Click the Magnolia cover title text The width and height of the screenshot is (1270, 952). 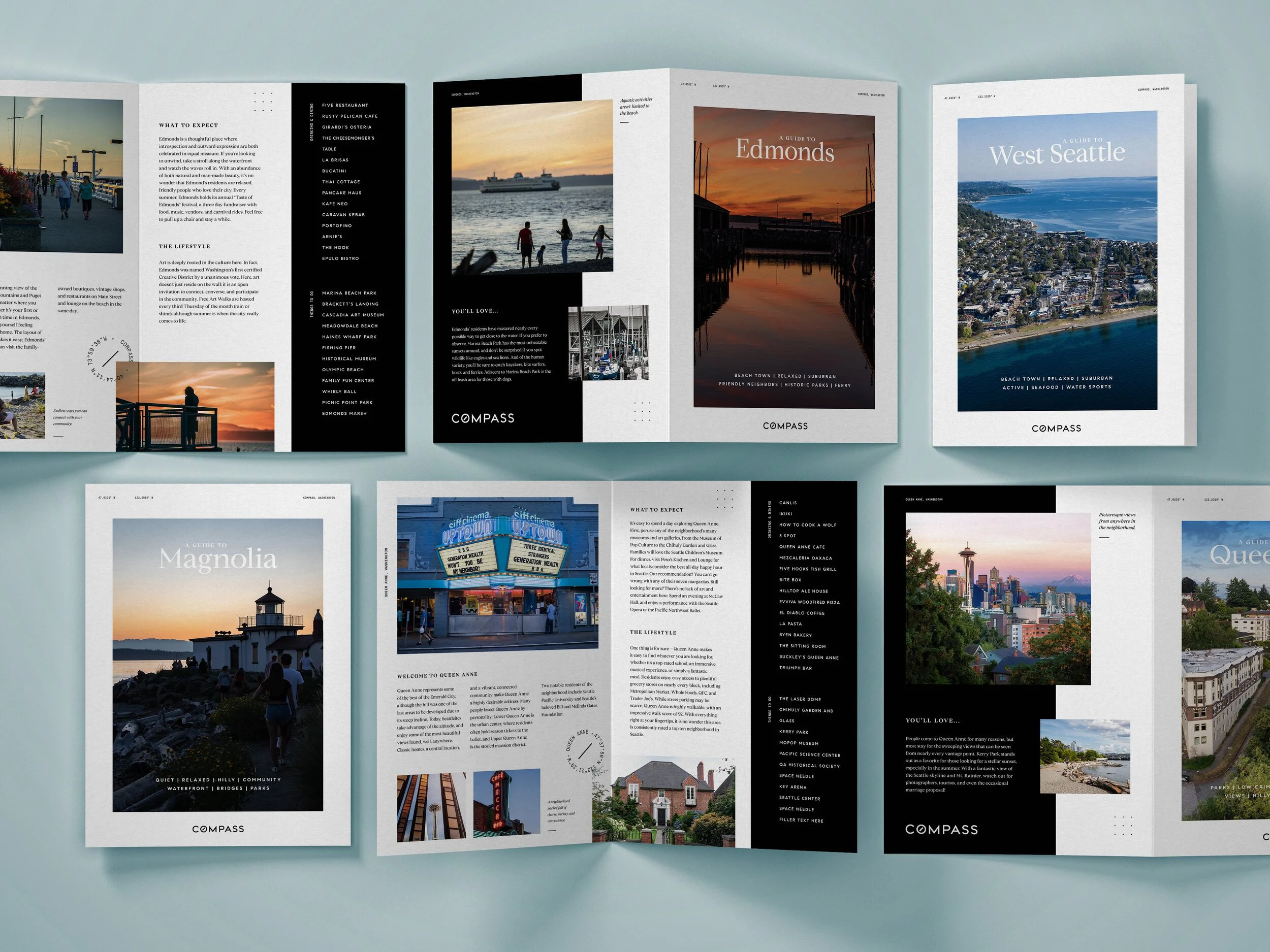click(217, 559)
